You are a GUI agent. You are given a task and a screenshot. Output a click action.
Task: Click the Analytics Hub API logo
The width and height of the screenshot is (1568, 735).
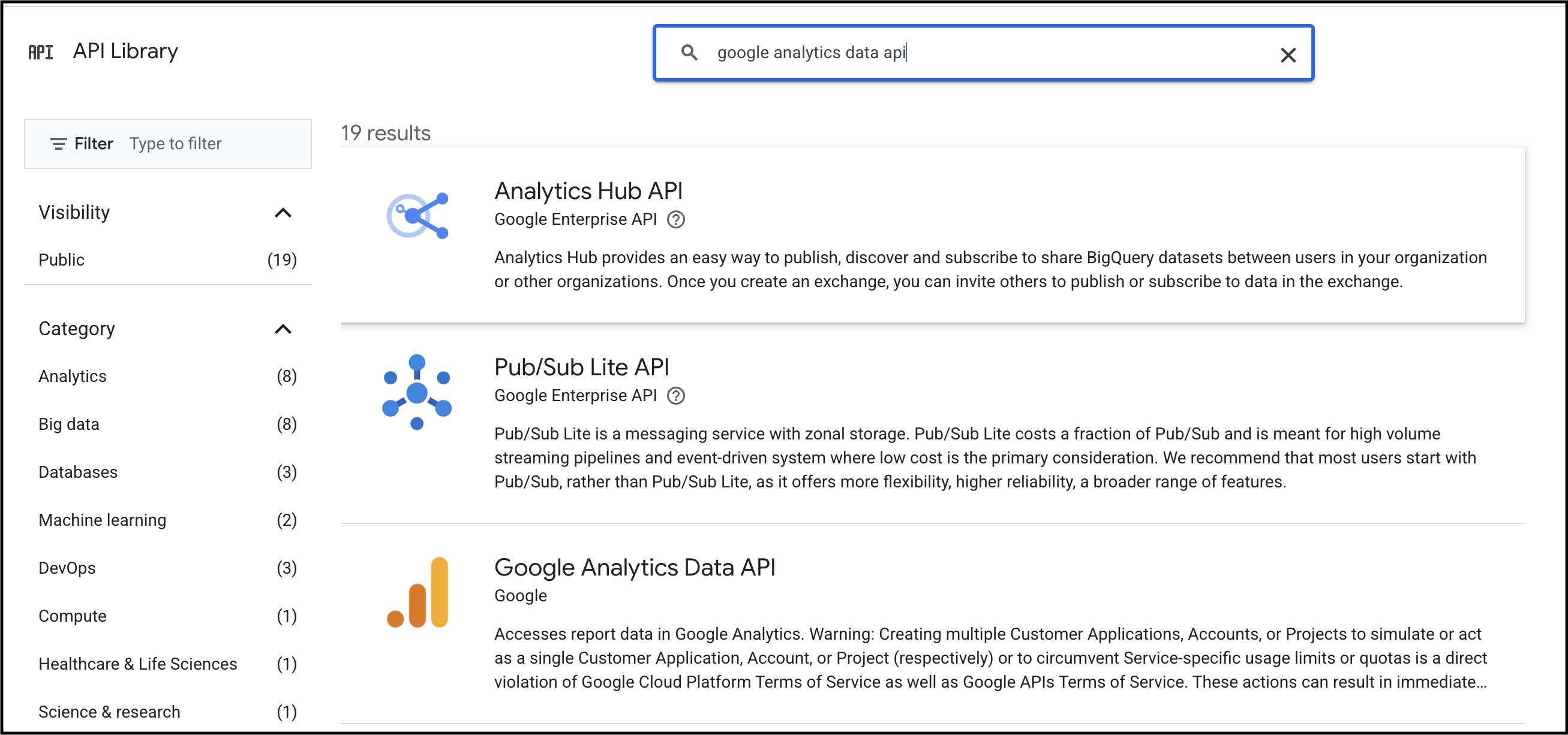point(417,215)
